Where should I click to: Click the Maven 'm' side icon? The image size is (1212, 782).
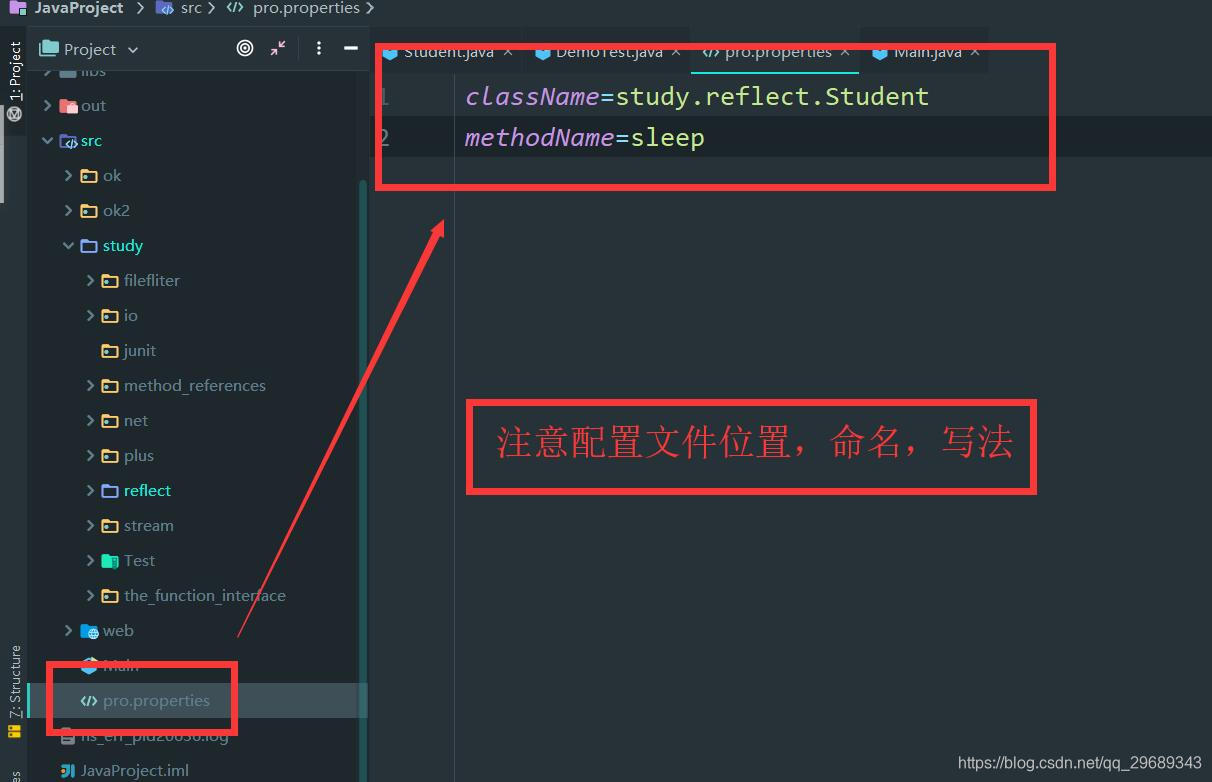[14, 114]
